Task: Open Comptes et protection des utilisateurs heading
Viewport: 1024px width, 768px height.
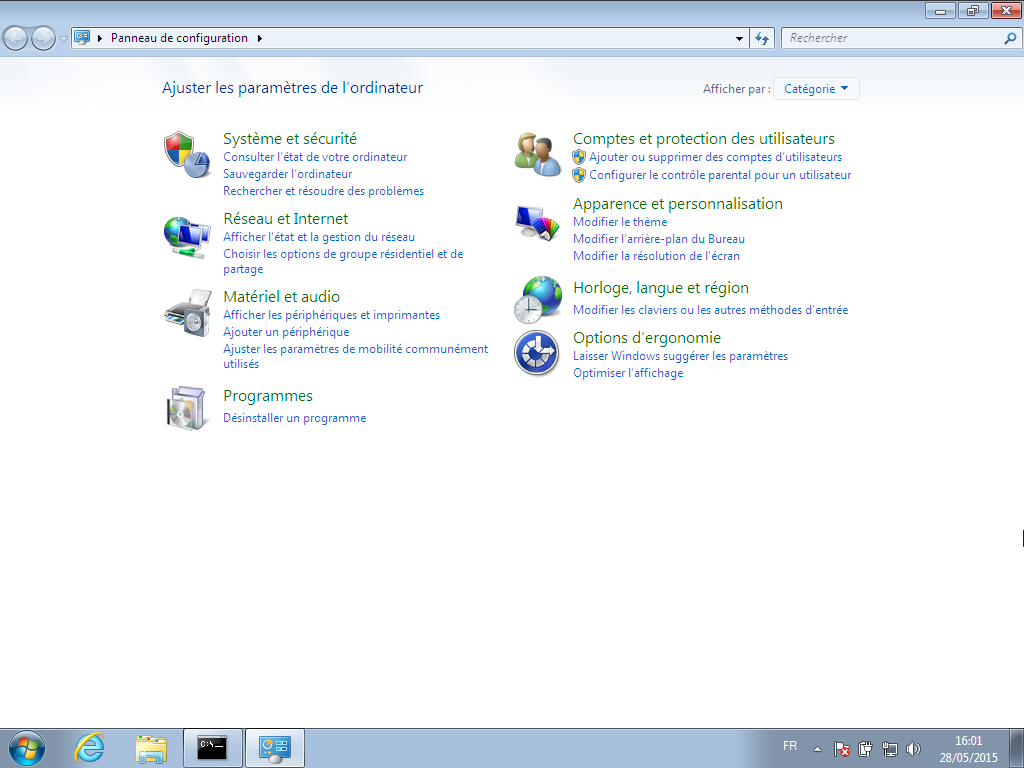Action: 703,138
